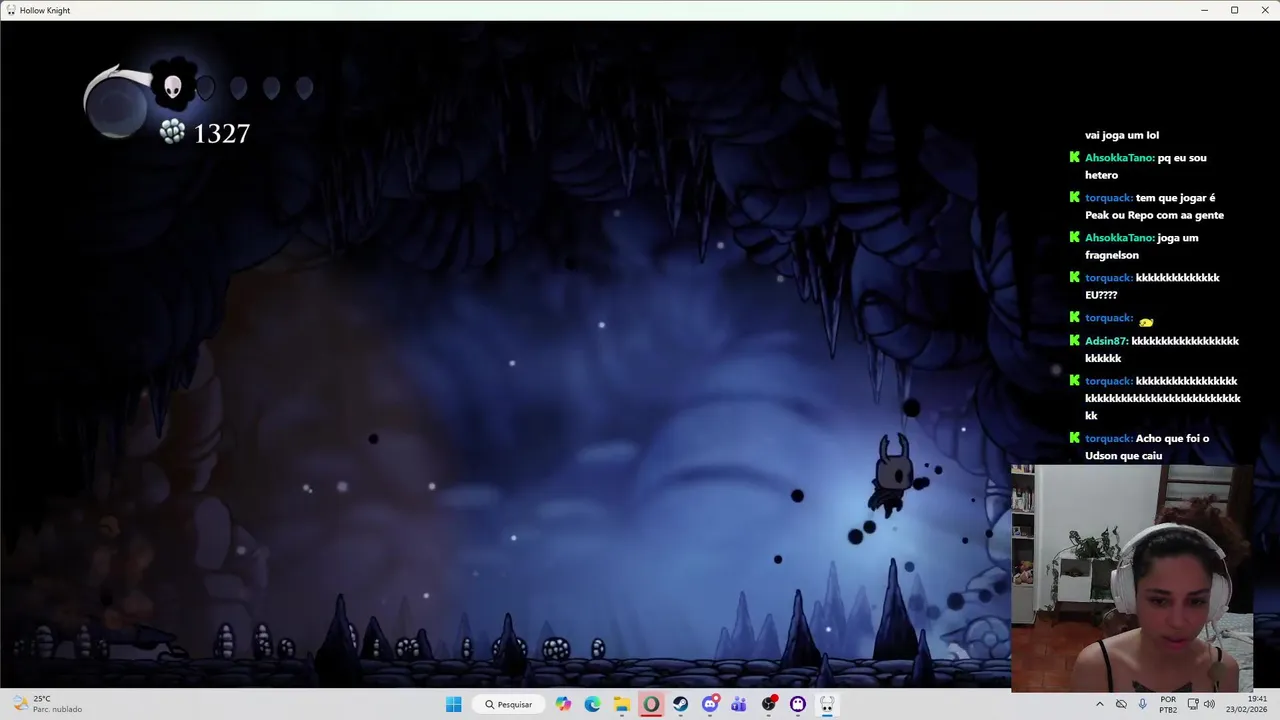Click the microphone tray icon

pos(1142,704)
